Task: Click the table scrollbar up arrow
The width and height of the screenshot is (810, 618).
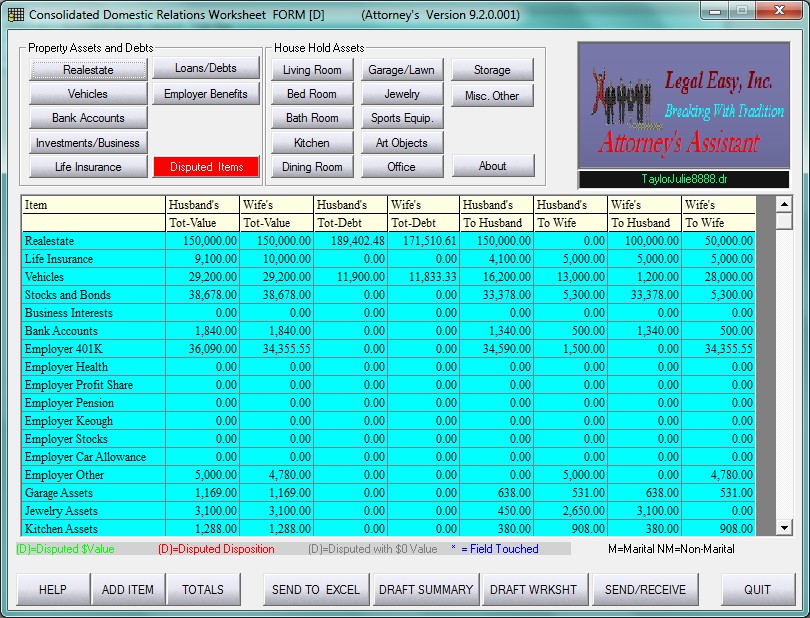Action: (784, 204)
